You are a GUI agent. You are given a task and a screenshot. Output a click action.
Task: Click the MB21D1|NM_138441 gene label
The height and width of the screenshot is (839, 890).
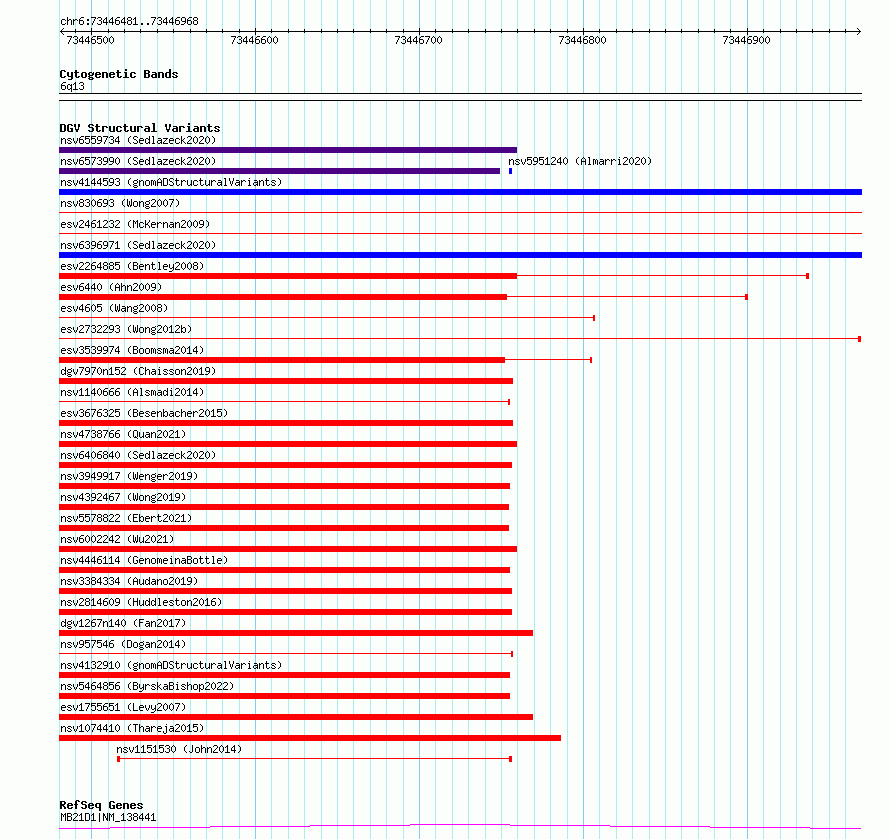coord(108,817)
